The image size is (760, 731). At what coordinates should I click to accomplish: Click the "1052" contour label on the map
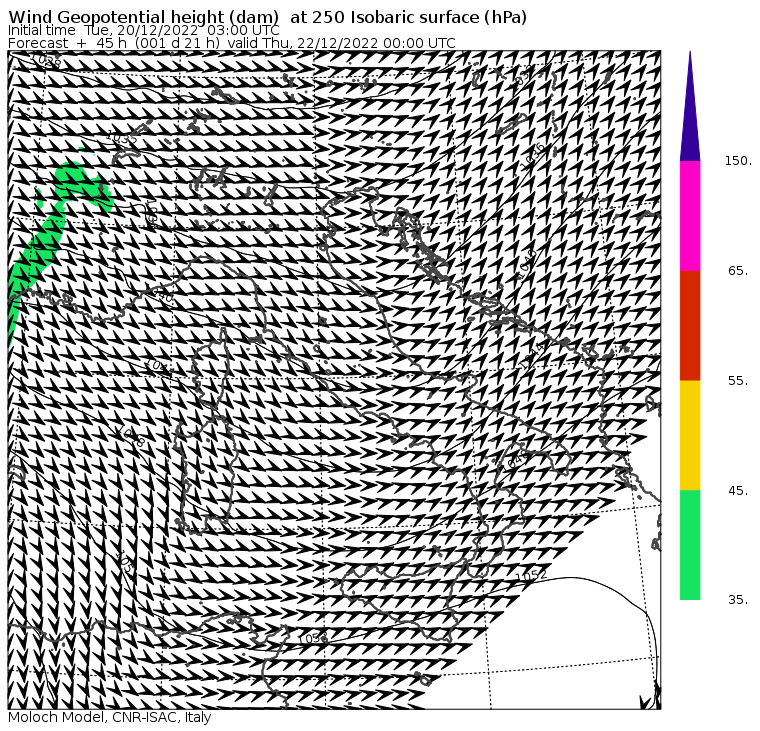pyautogui.click(x=531, y=576)
